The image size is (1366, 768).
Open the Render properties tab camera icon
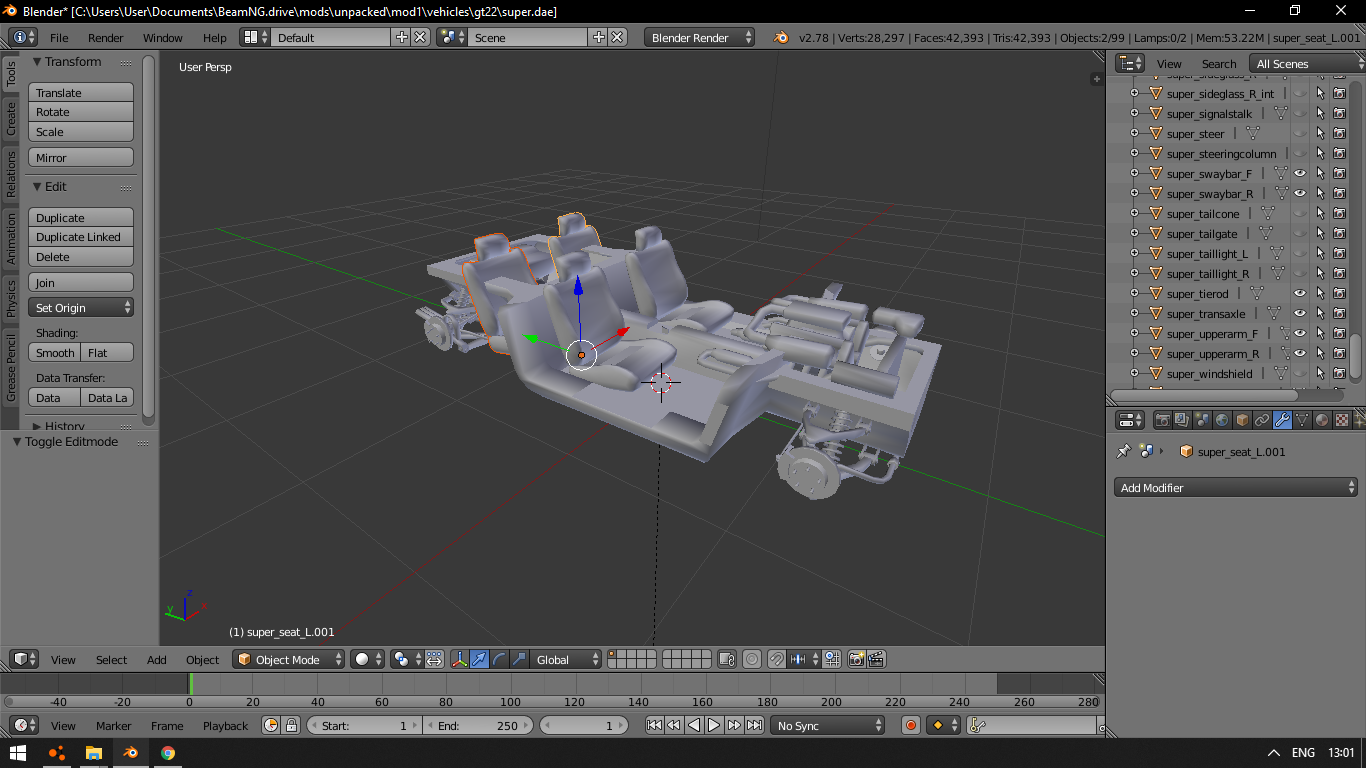click(1162, 420)
